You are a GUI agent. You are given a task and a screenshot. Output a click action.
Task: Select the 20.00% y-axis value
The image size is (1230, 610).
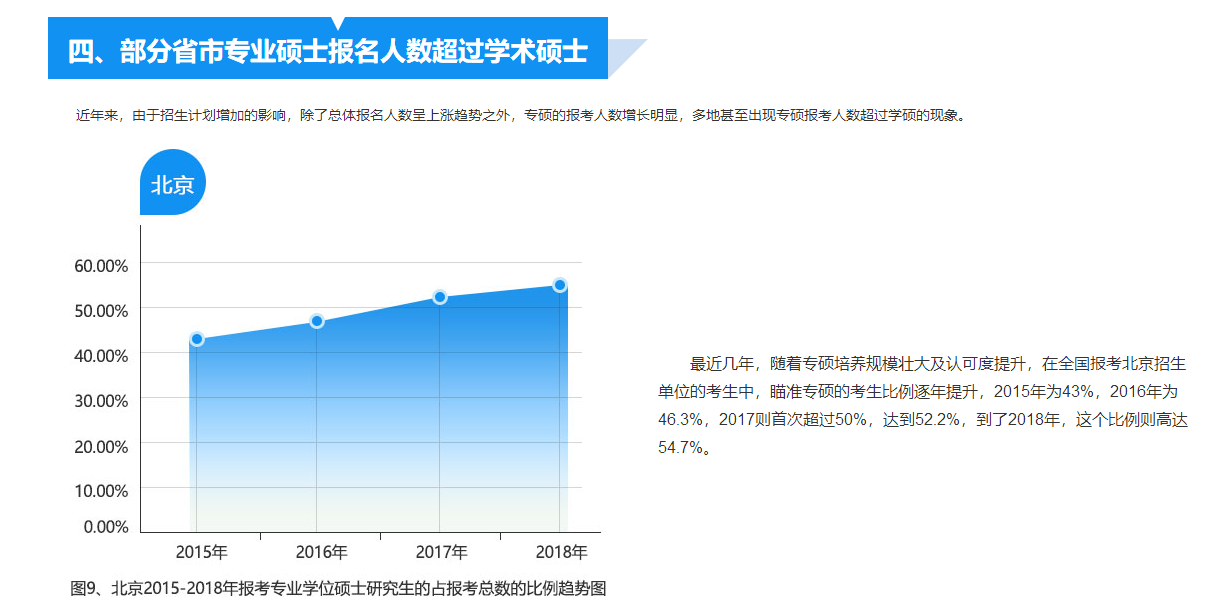click(x=101, y=446)
